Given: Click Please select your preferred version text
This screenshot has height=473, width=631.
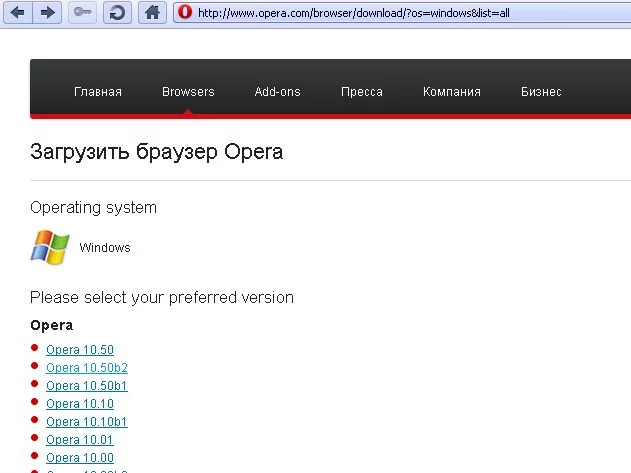Looking at the screenshot, I should tap(162, 298).
